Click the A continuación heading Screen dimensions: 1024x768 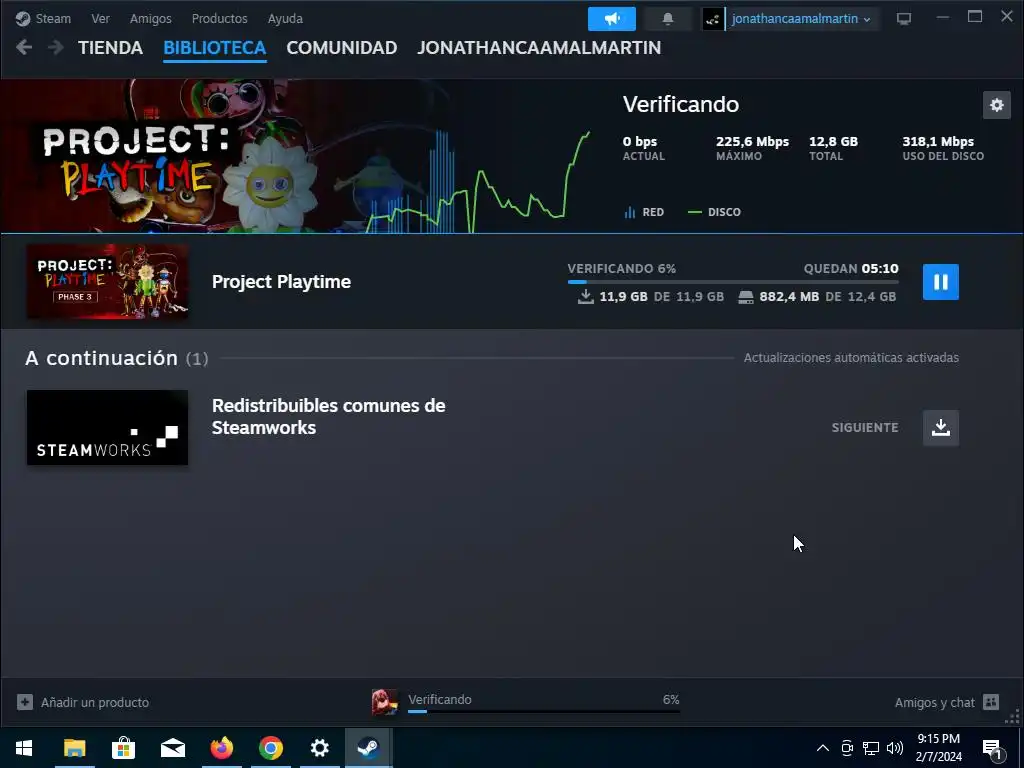(101, 358)
